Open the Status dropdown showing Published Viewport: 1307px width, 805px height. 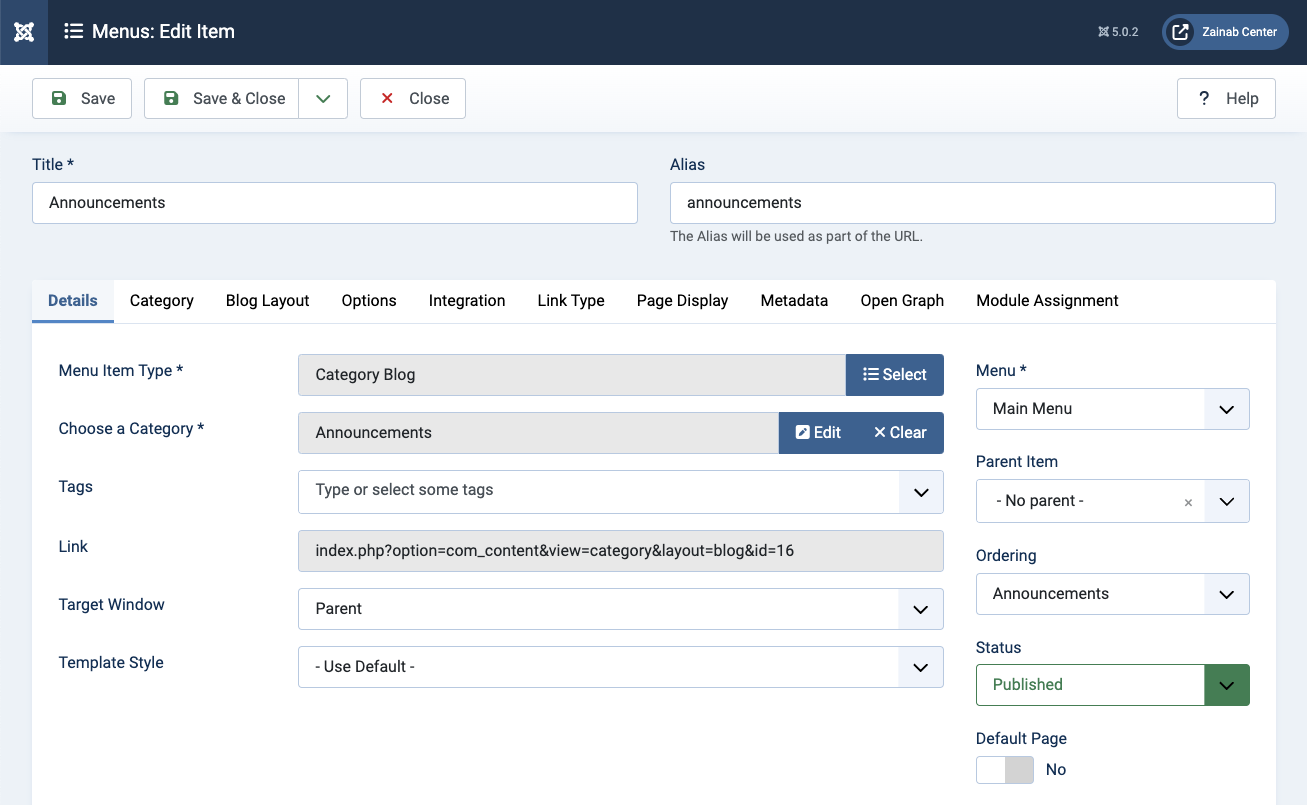point(1112,684)
